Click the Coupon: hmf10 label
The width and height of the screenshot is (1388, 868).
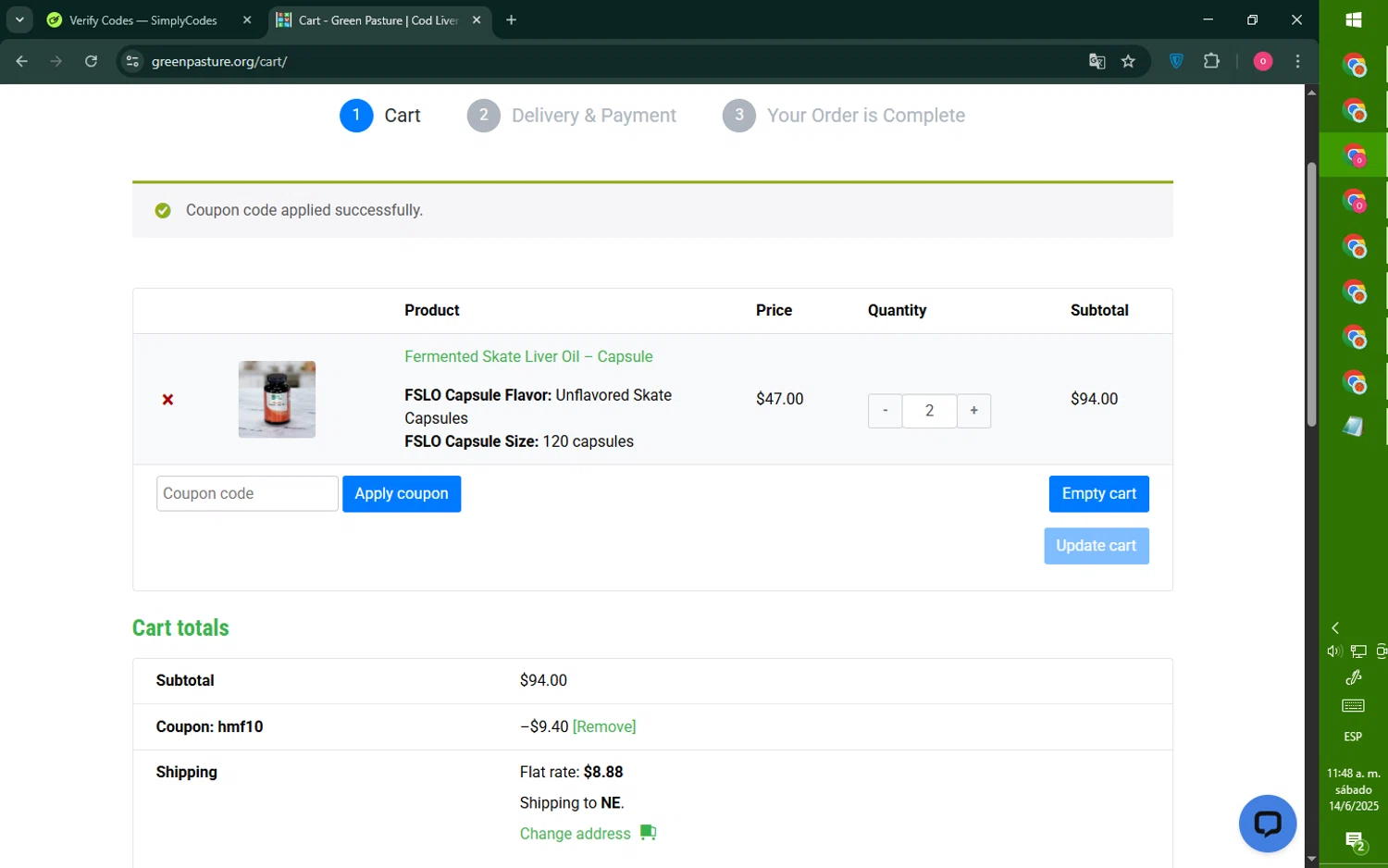209,726
